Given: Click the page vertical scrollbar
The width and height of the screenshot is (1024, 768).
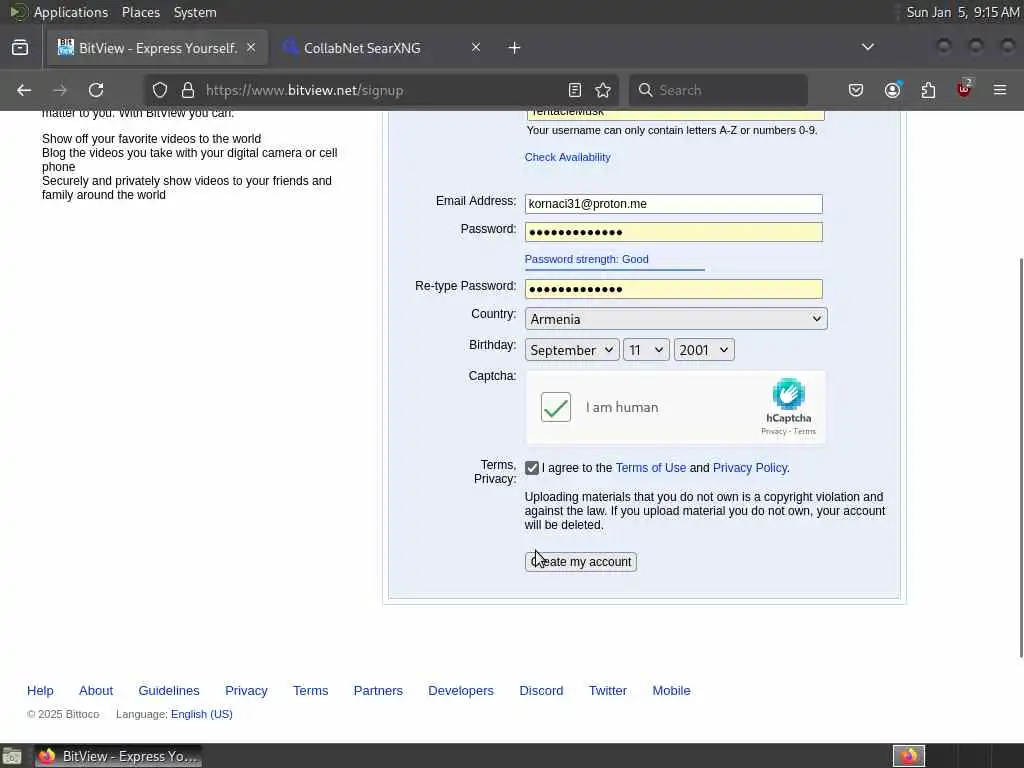Looking at the screenshot, I should coord(1021,457).
